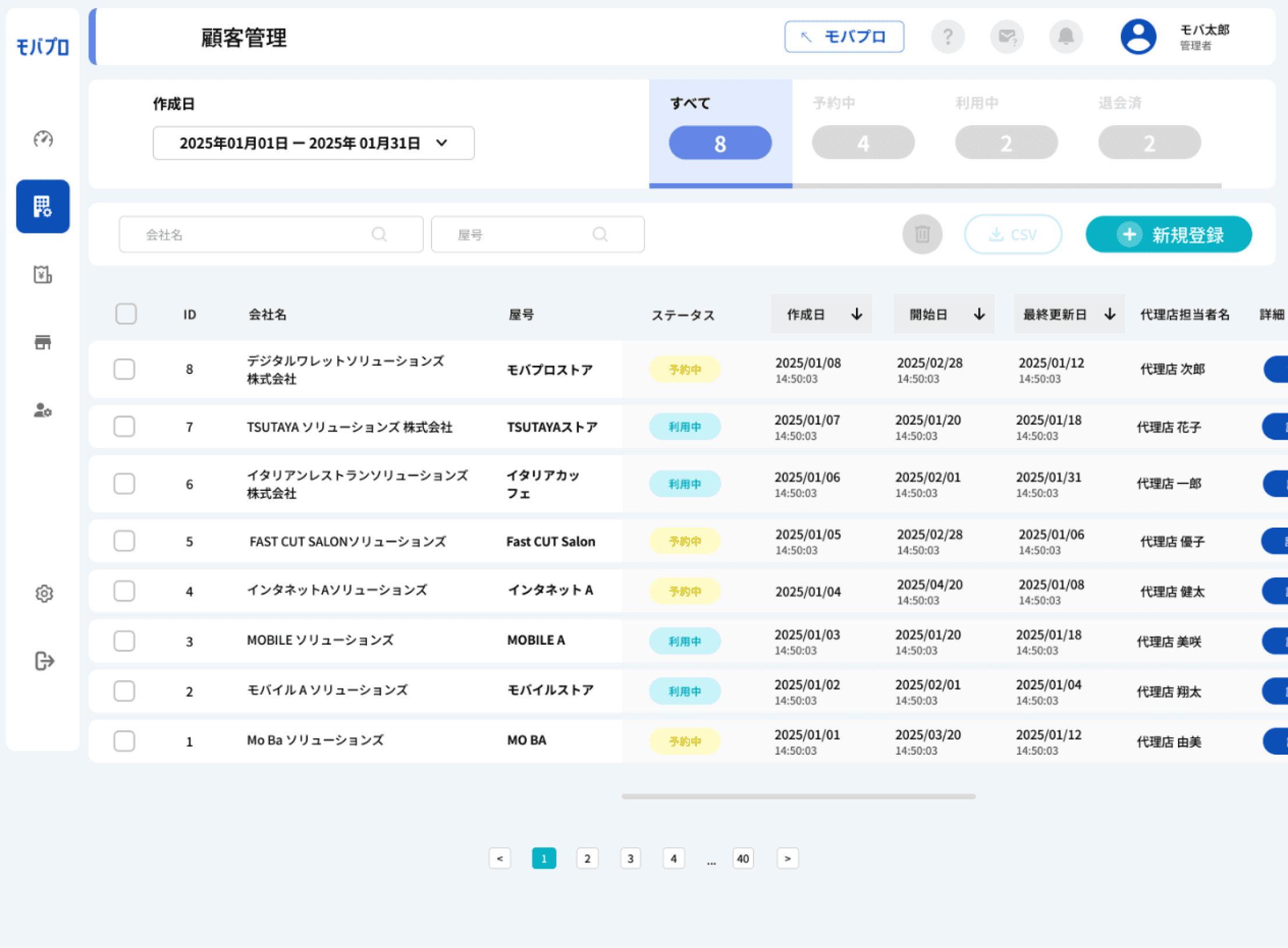This screenshot has width=1288, height=948.
Task: Open the notification bell icon
Action: 1066,37
